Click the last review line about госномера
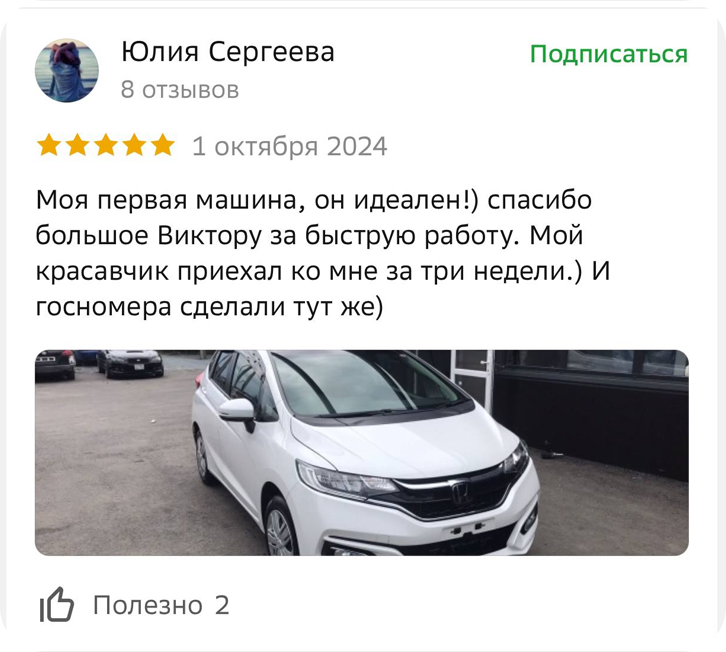Viewport: 726px width, 652px height. coord(210,307)
